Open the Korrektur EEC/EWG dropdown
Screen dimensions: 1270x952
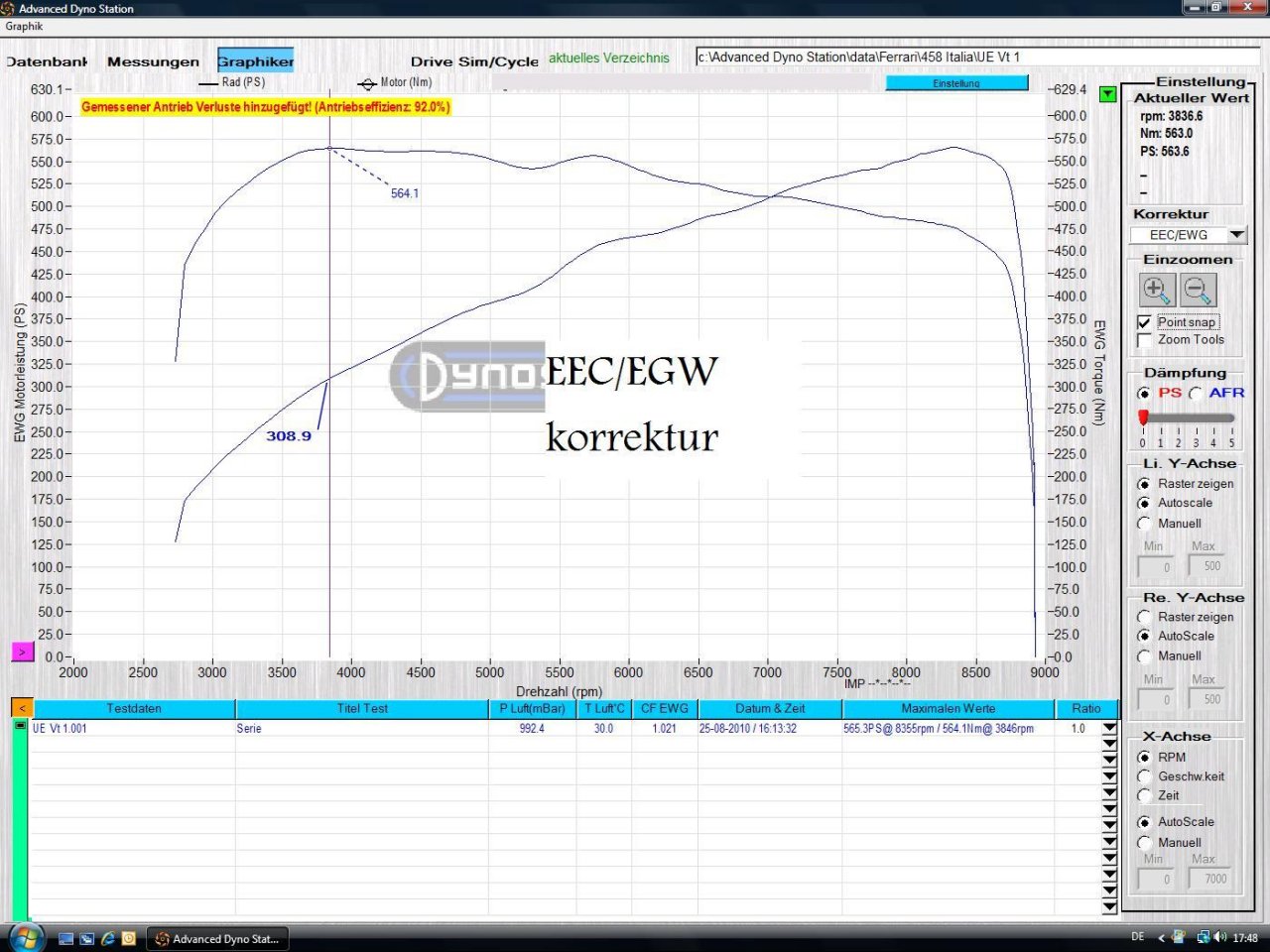1236,235
